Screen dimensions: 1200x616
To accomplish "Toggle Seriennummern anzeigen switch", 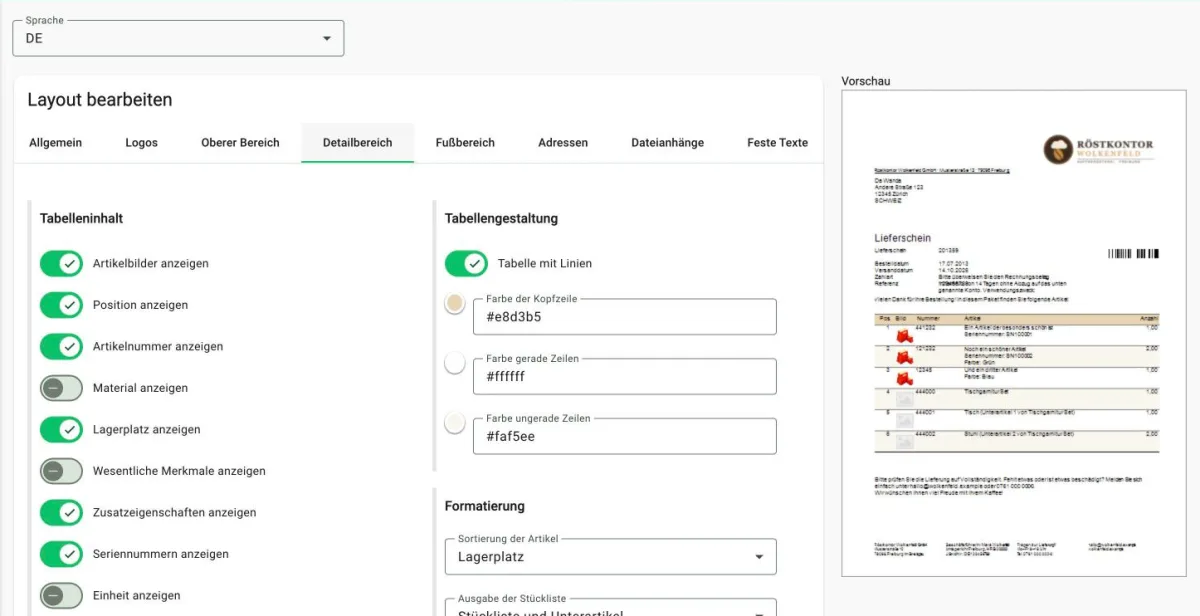I will pyautogui.click(x=61, y=554).
